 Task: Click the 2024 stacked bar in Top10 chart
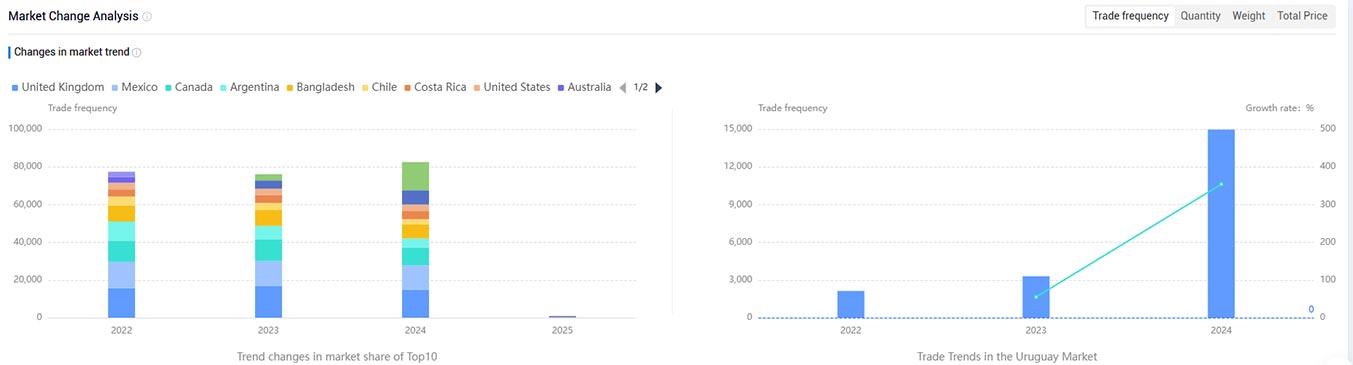pos(415,239)
